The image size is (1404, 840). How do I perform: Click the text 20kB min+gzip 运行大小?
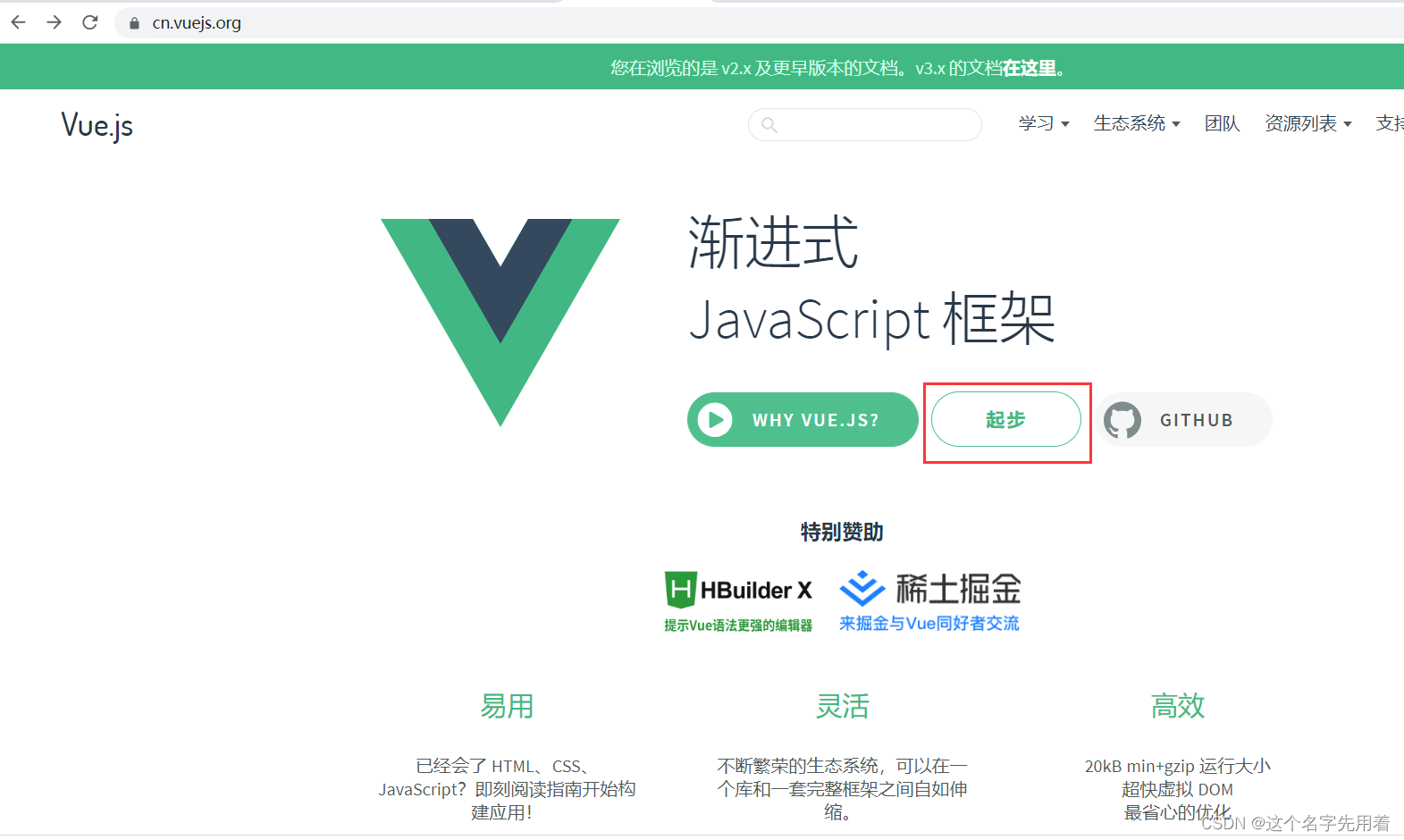tap(1178, 766)
